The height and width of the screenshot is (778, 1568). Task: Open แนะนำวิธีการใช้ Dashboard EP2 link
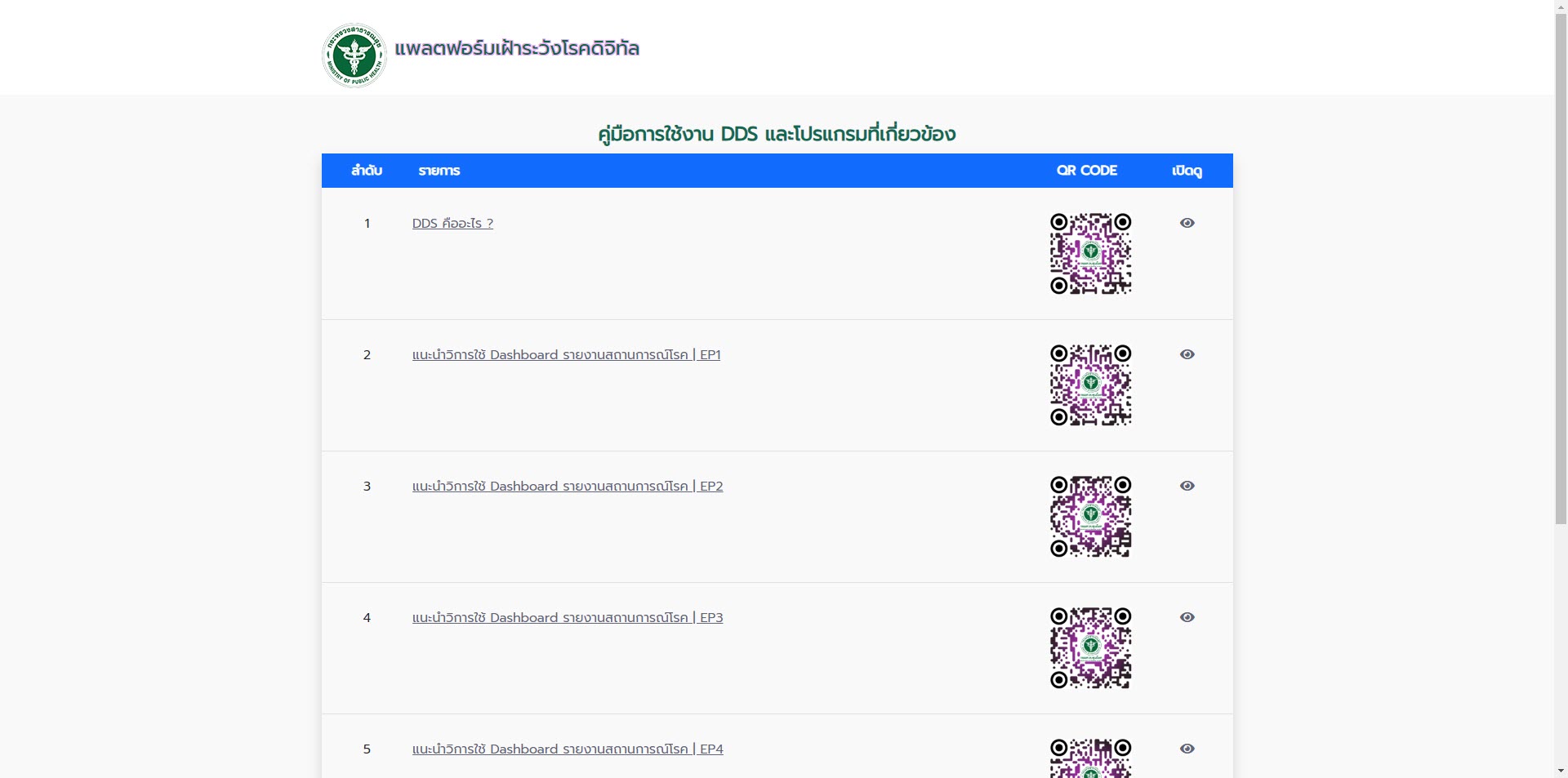pyautogui.click(x=568, y=486)
